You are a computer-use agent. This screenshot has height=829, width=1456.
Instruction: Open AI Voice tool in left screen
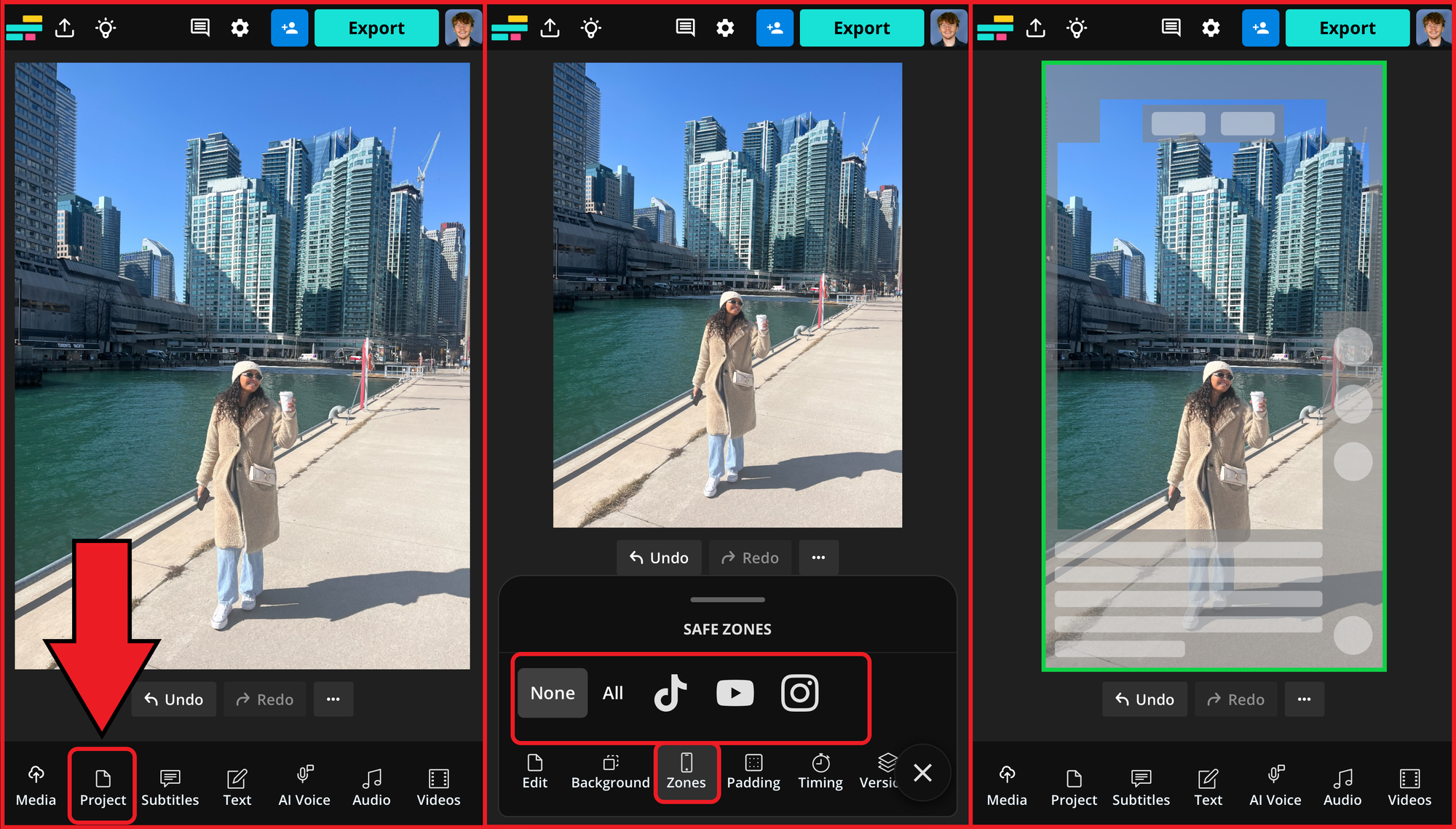(304, 787)
